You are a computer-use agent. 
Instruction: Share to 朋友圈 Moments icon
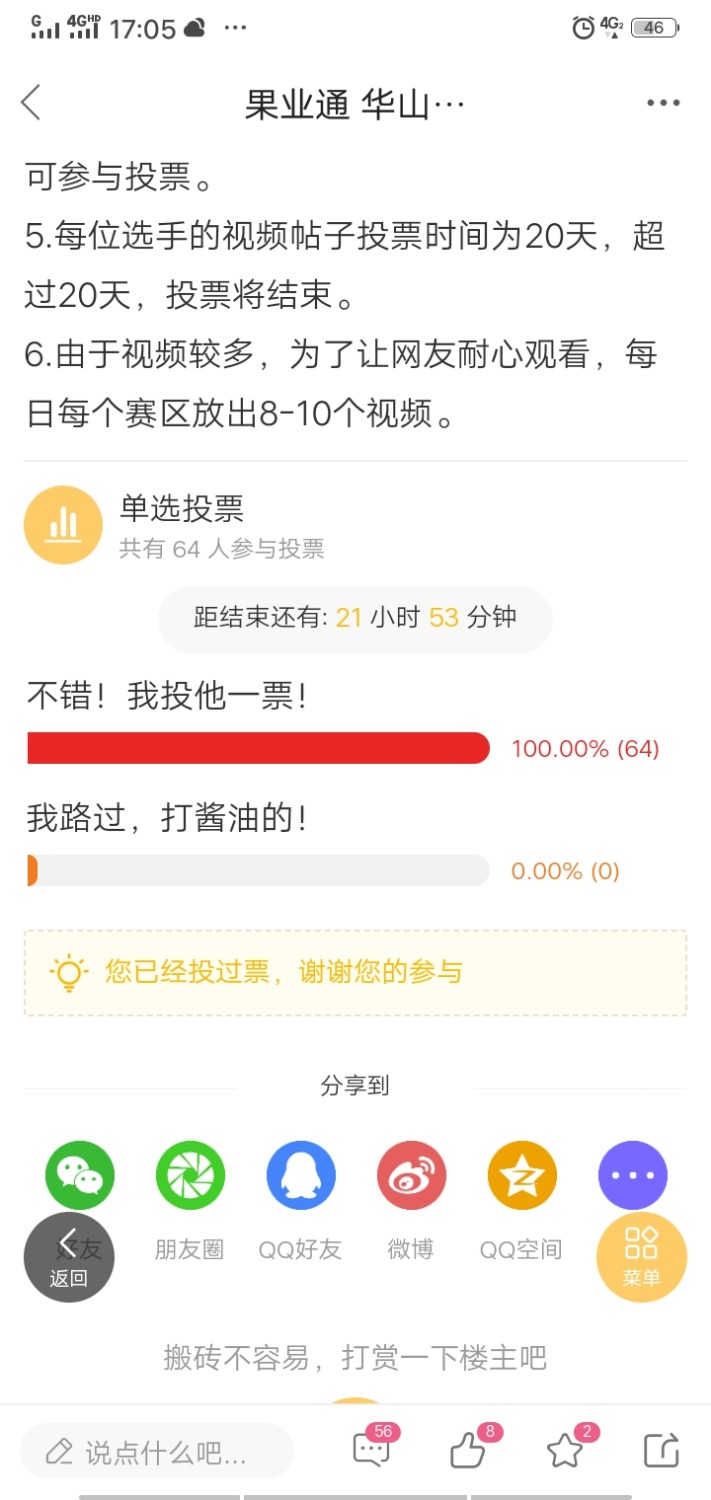pyautogui.click(x=190, y=1175)
